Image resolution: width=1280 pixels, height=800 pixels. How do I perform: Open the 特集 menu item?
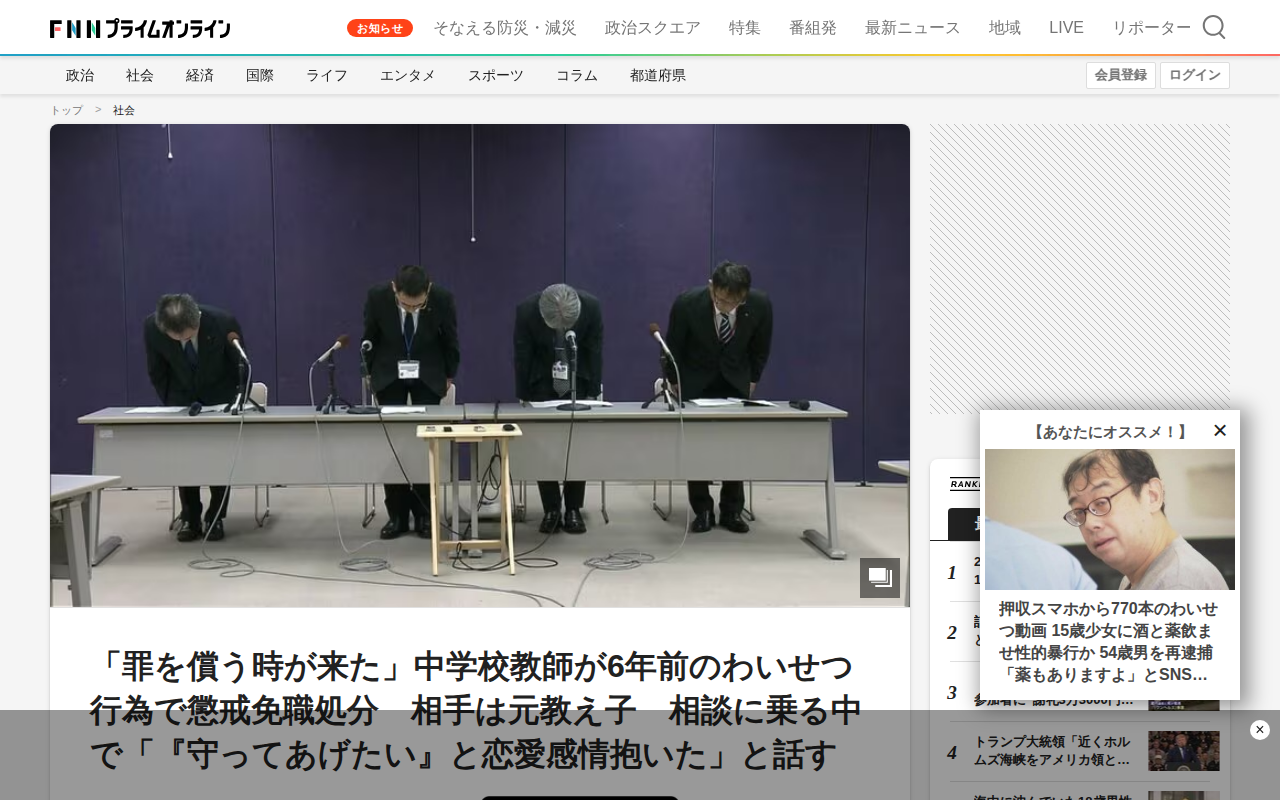pos(745,28)
